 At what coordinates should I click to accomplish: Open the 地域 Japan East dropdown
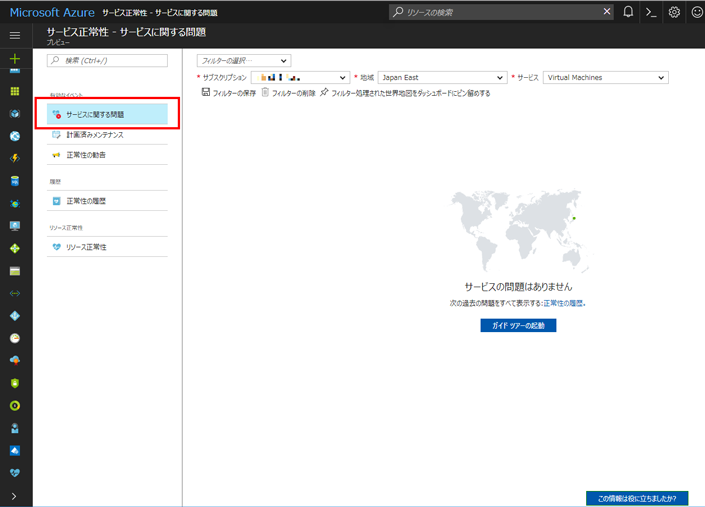(442, 78)
